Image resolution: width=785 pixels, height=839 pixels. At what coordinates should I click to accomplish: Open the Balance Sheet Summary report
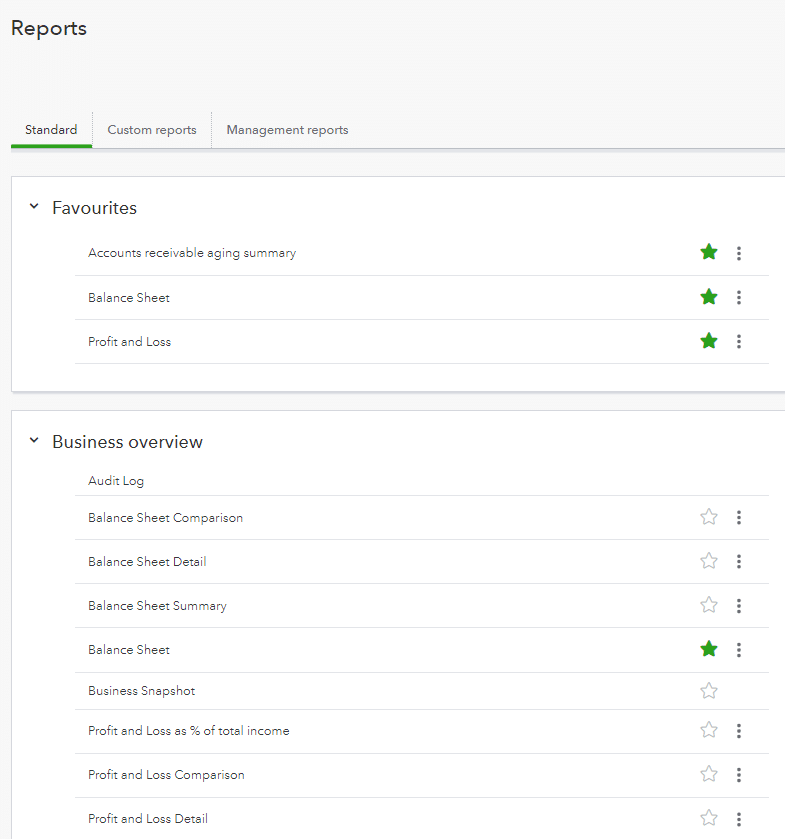click(x=157, y=605)
